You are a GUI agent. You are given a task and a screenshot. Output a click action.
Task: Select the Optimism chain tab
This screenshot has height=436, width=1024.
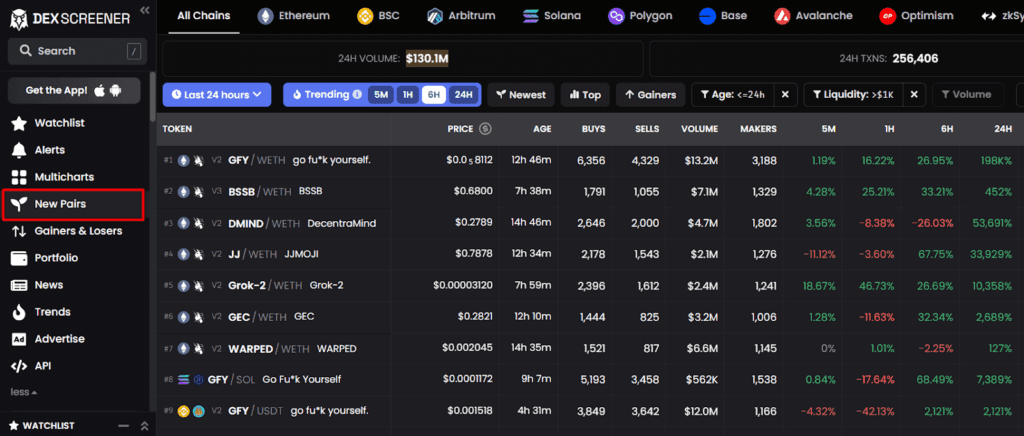pos(916,16)
